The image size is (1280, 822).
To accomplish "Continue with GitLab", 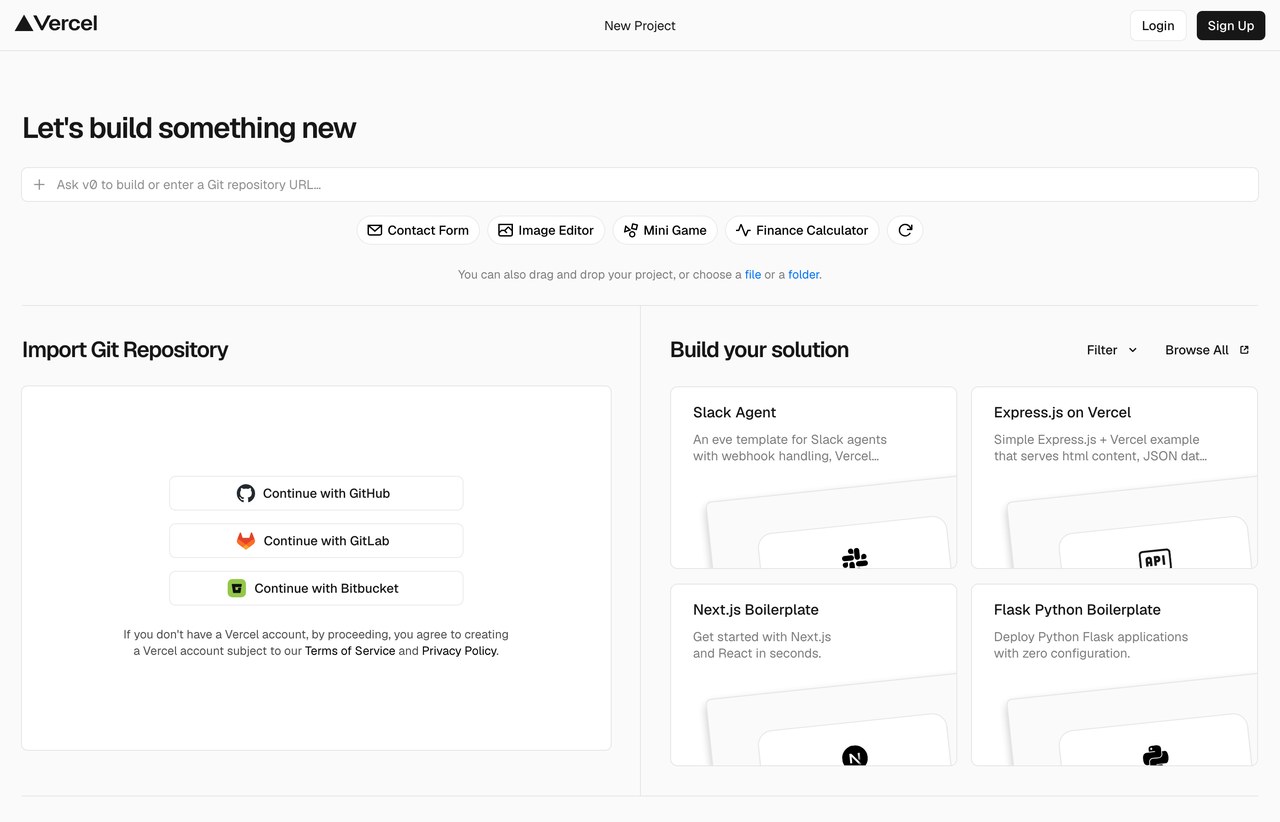I will coord(316,541).
